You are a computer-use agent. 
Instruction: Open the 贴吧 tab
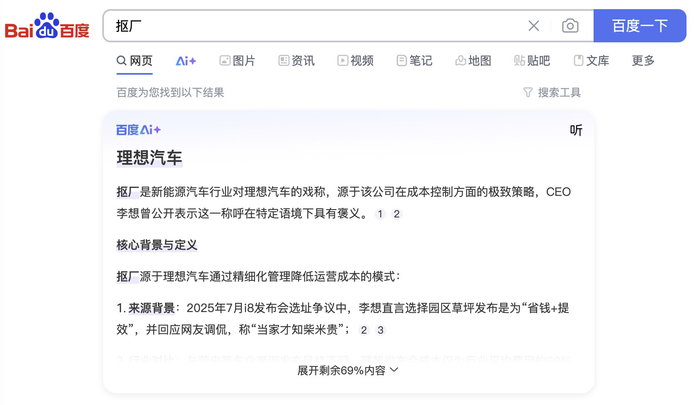(532, 61)
